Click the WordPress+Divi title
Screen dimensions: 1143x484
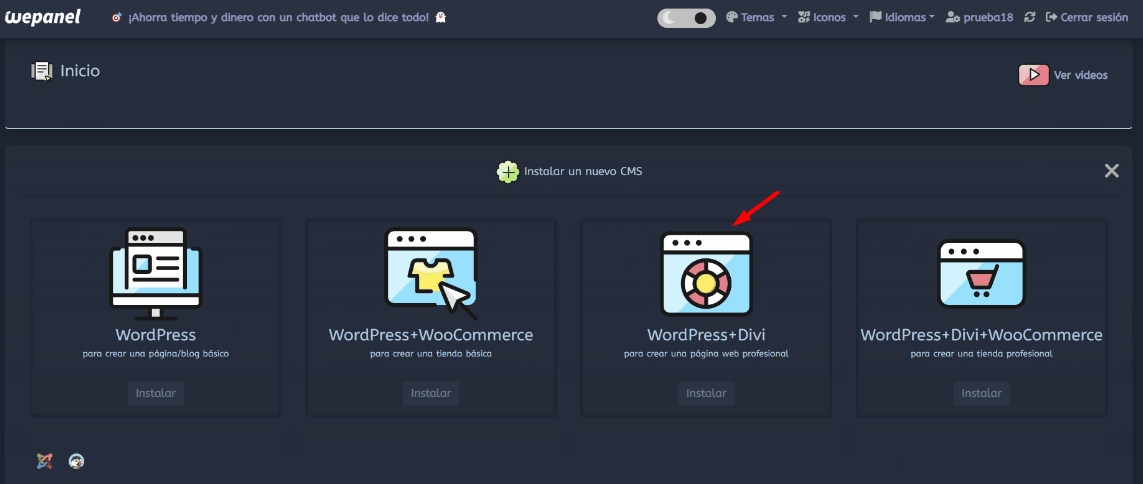(706, 335)
